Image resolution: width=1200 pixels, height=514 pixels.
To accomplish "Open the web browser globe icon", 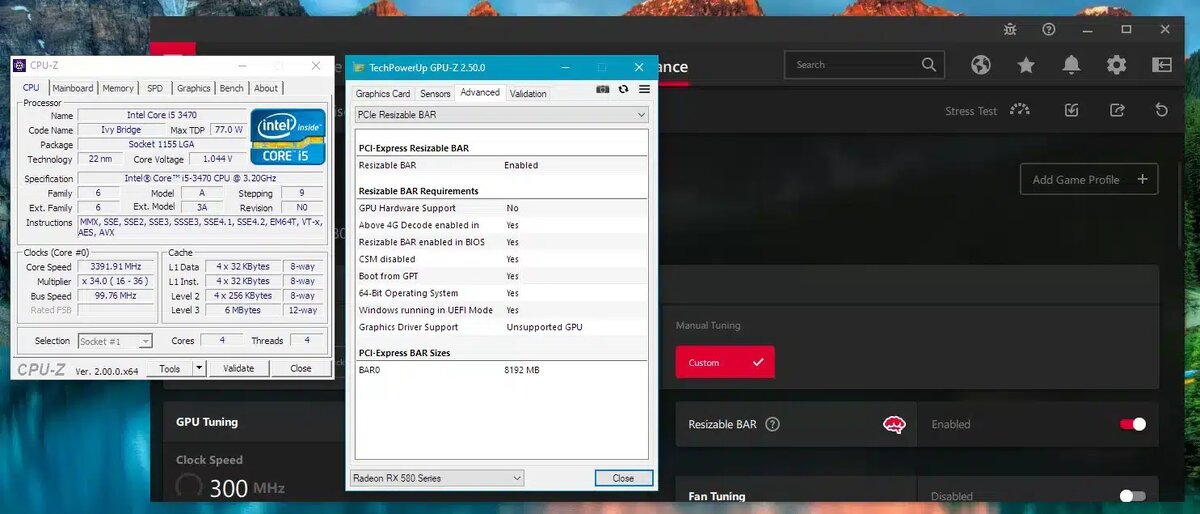I will (981, 65).
